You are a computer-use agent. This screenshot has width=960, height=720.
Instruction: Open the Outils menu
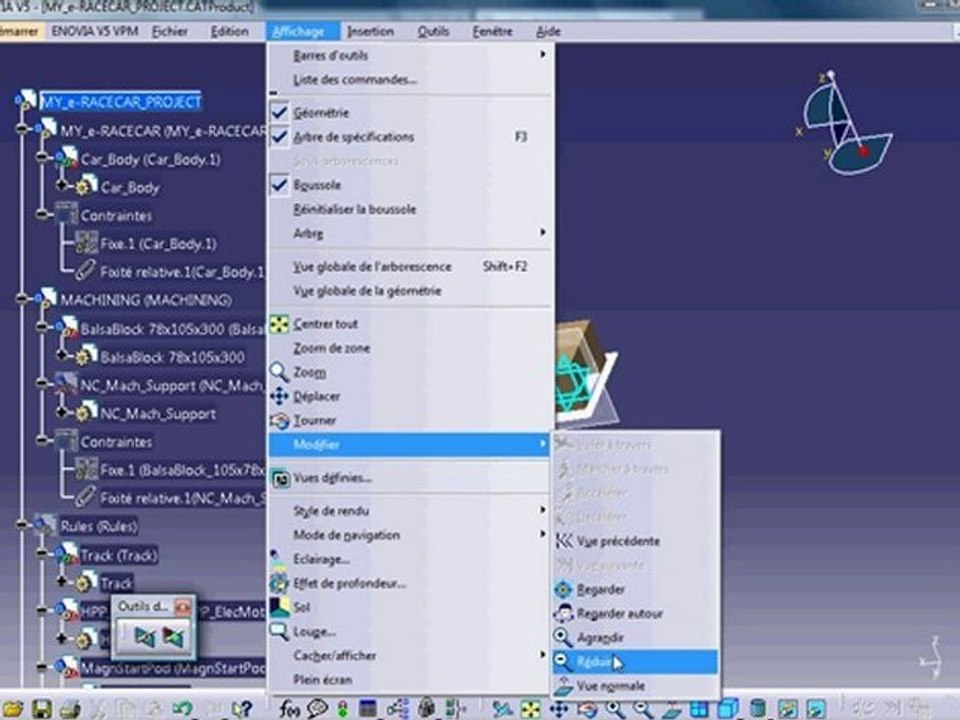click(x=433, y=31)
